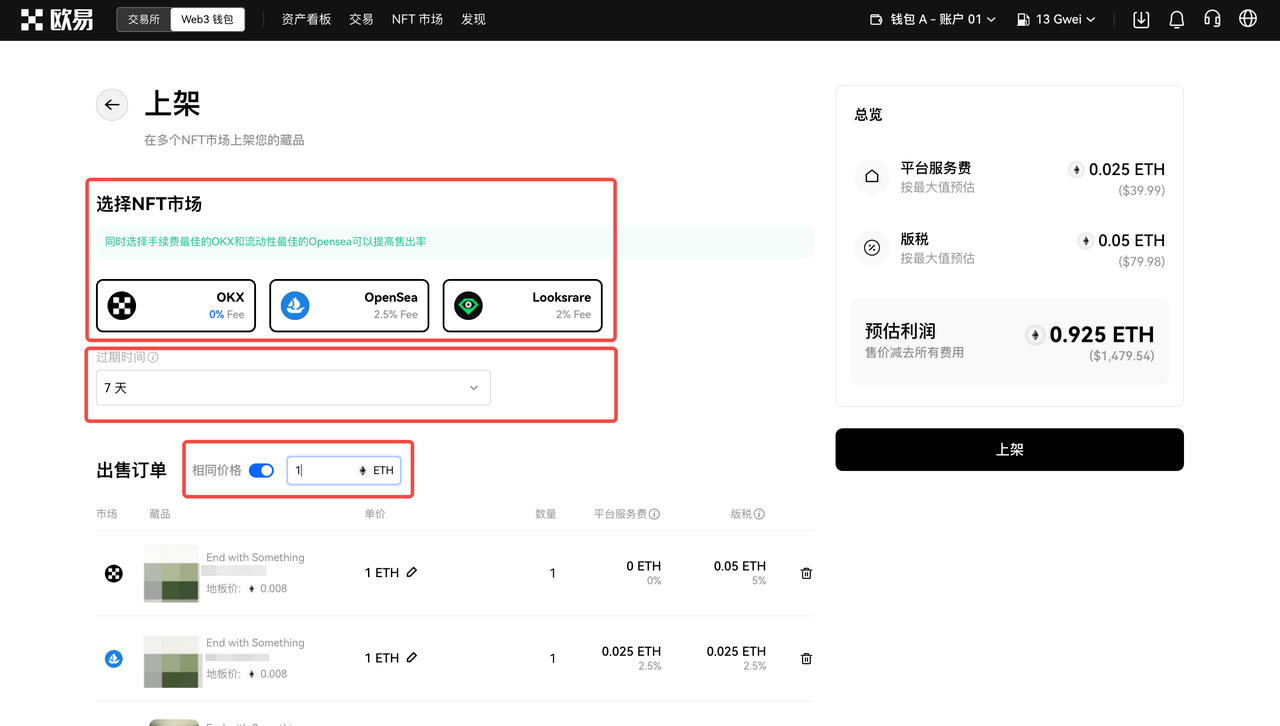Expand the 13 Gwei gas dropdown
The width and height of the screenshot is (1280, 726).
(x=1056, y=19)
